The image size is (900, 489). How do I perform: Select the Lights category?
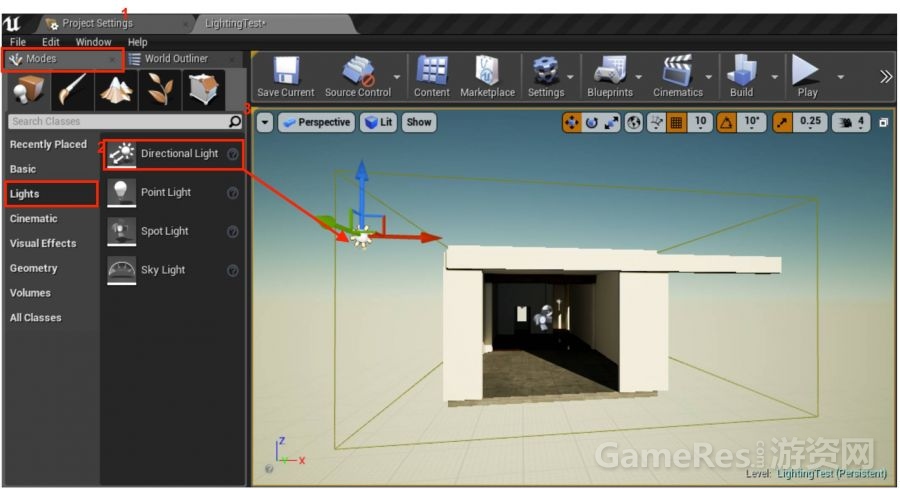(x=51, y=194)
